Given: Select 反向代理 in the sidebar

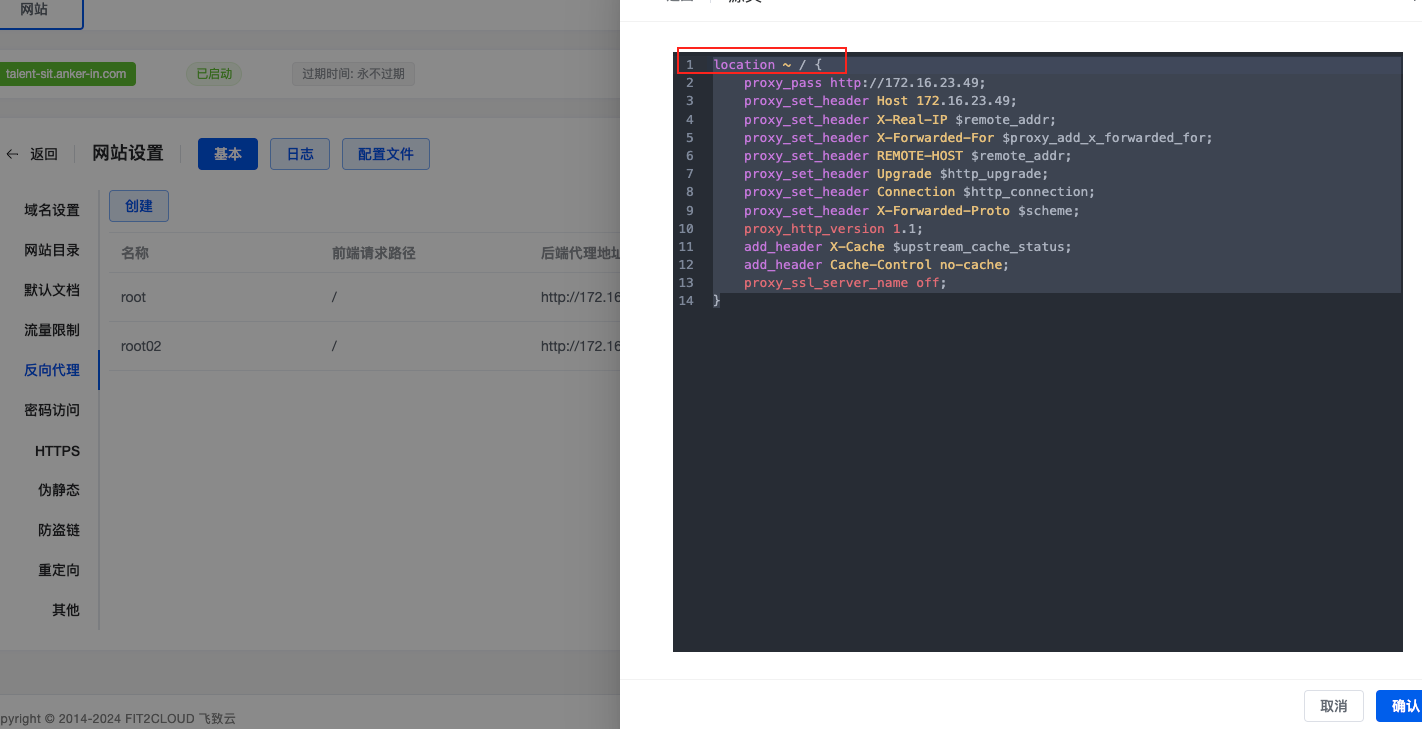Looking at the screenshot, I should (x=52, y=370).
